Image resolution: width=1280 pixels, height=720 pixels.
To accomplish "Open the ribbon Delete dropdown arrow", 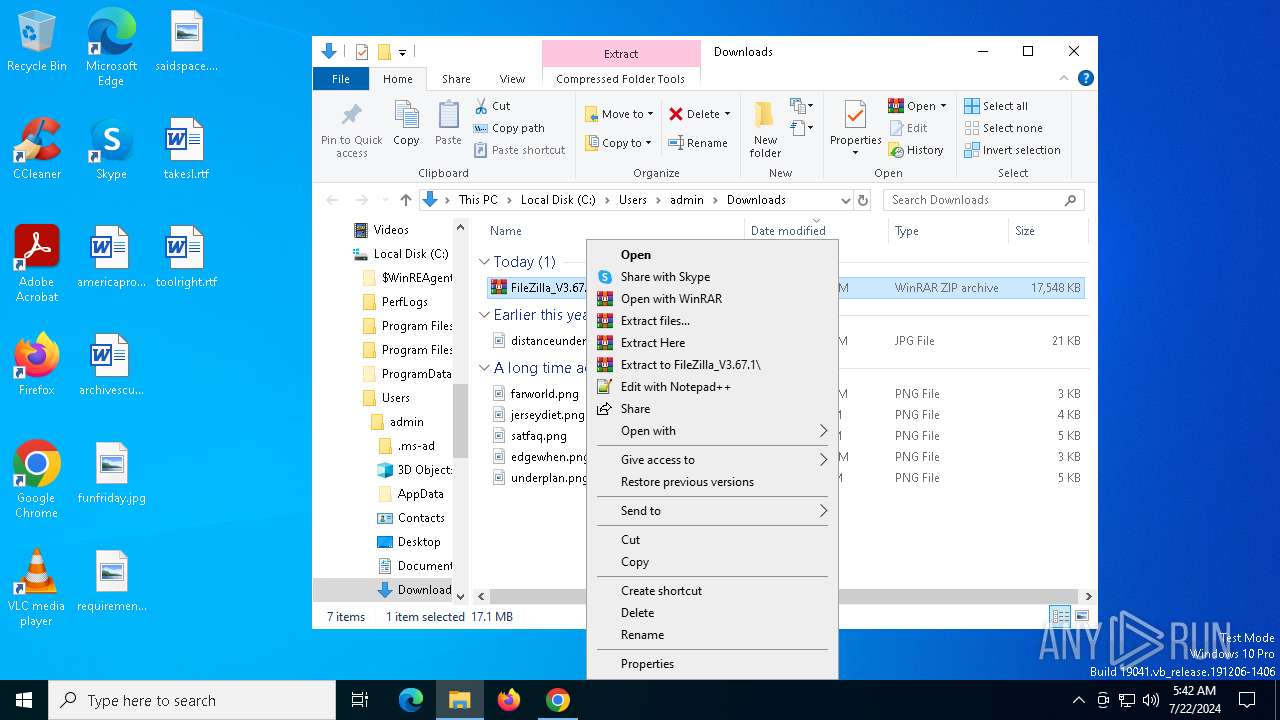I will coord(727,114).
